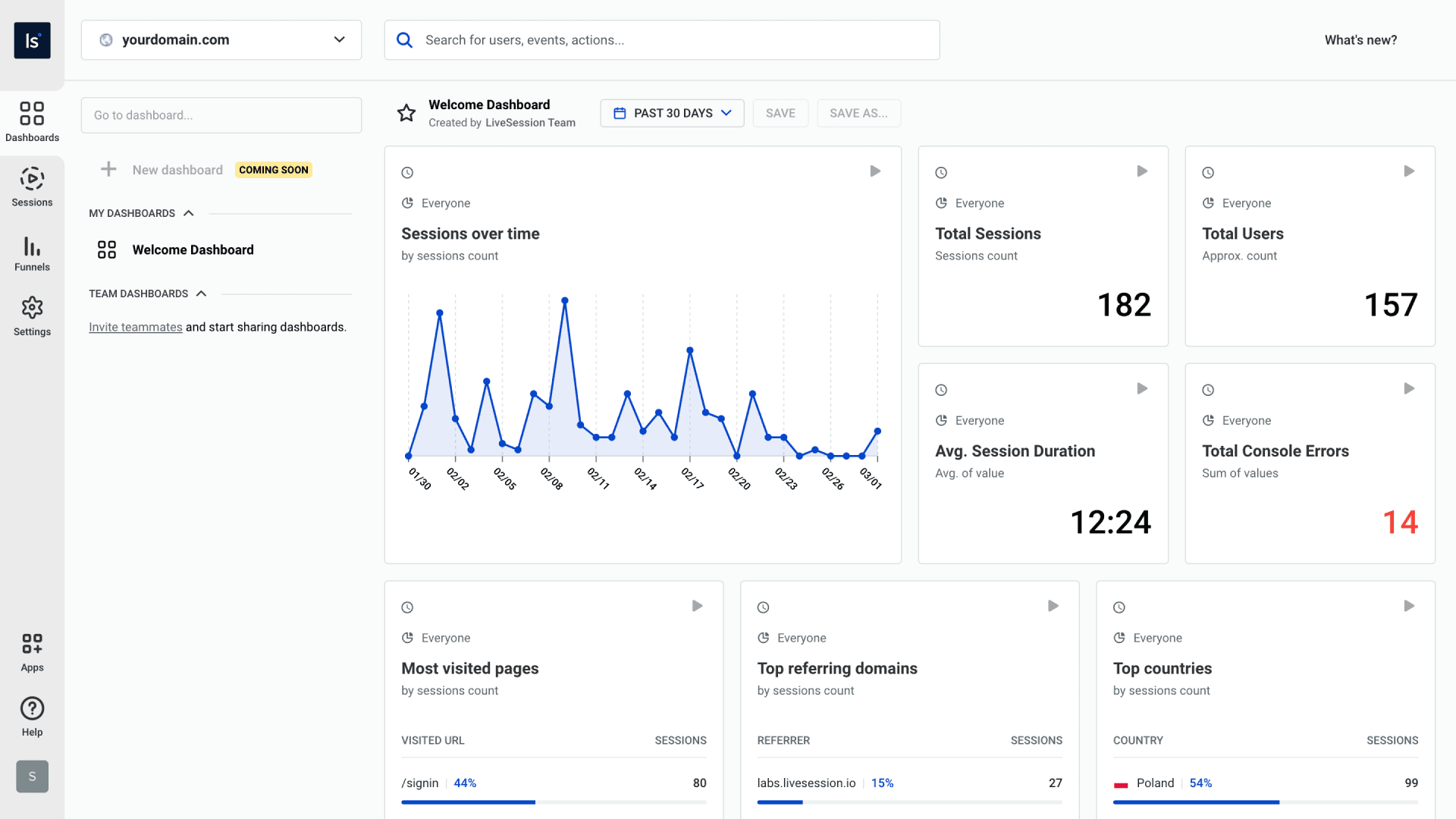This screenshot has height=819, width=1456.
Task: Play sessions for the Total Console Errors widget
Action: (1409, 388)
